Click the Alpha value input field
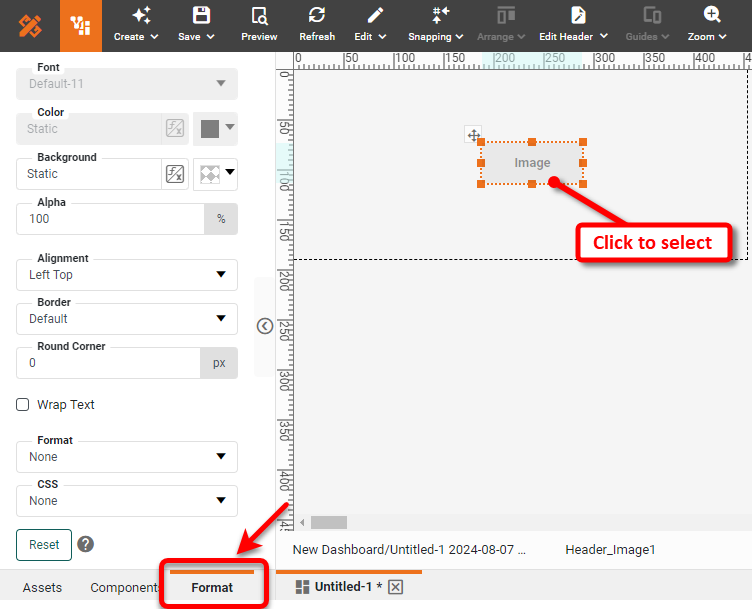752x609 pixels. coord(110,219)
